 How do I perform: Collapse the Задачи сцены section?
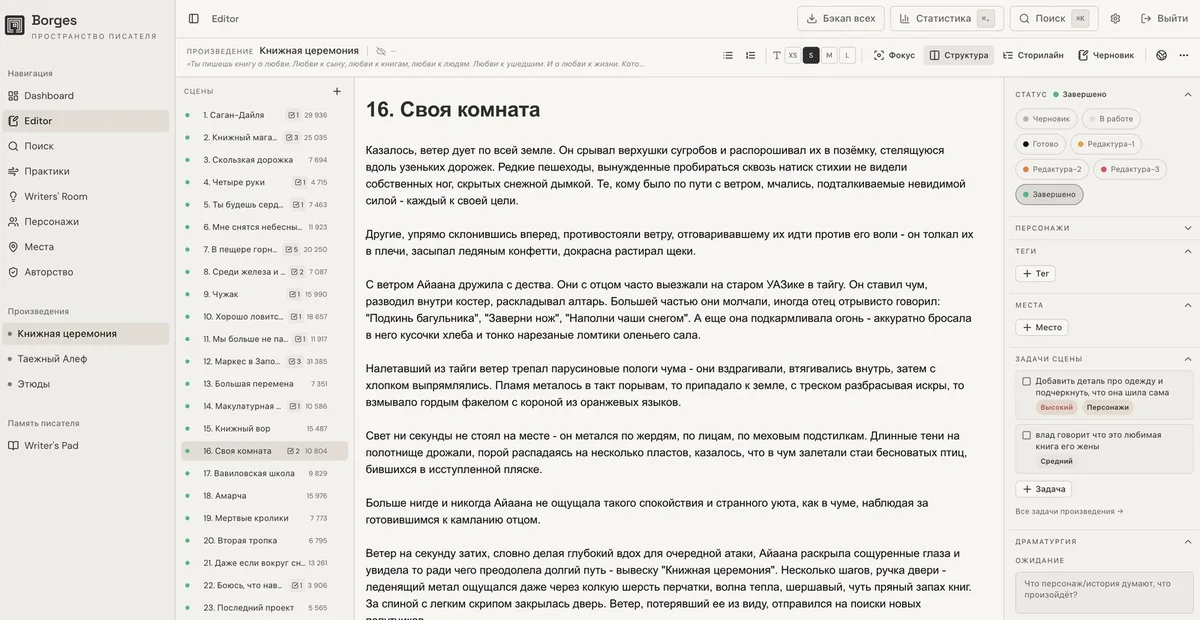point(1188,358)
